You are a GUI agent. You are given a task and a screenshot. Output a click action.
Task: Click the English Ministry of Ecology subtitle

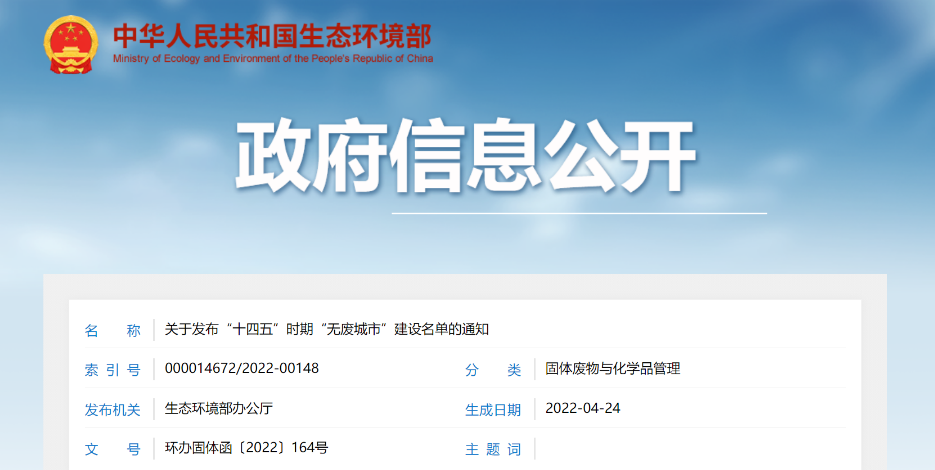coord(272,59)
